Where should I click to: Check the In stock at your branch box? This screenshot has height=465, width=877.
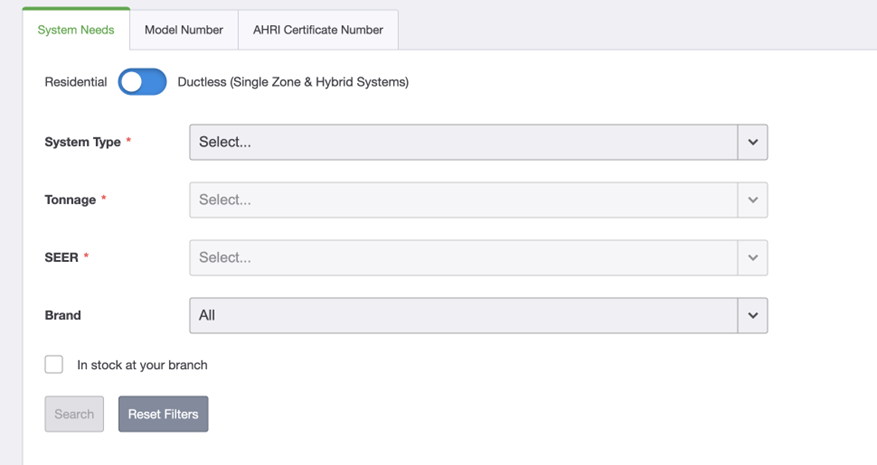click(54, 365)
